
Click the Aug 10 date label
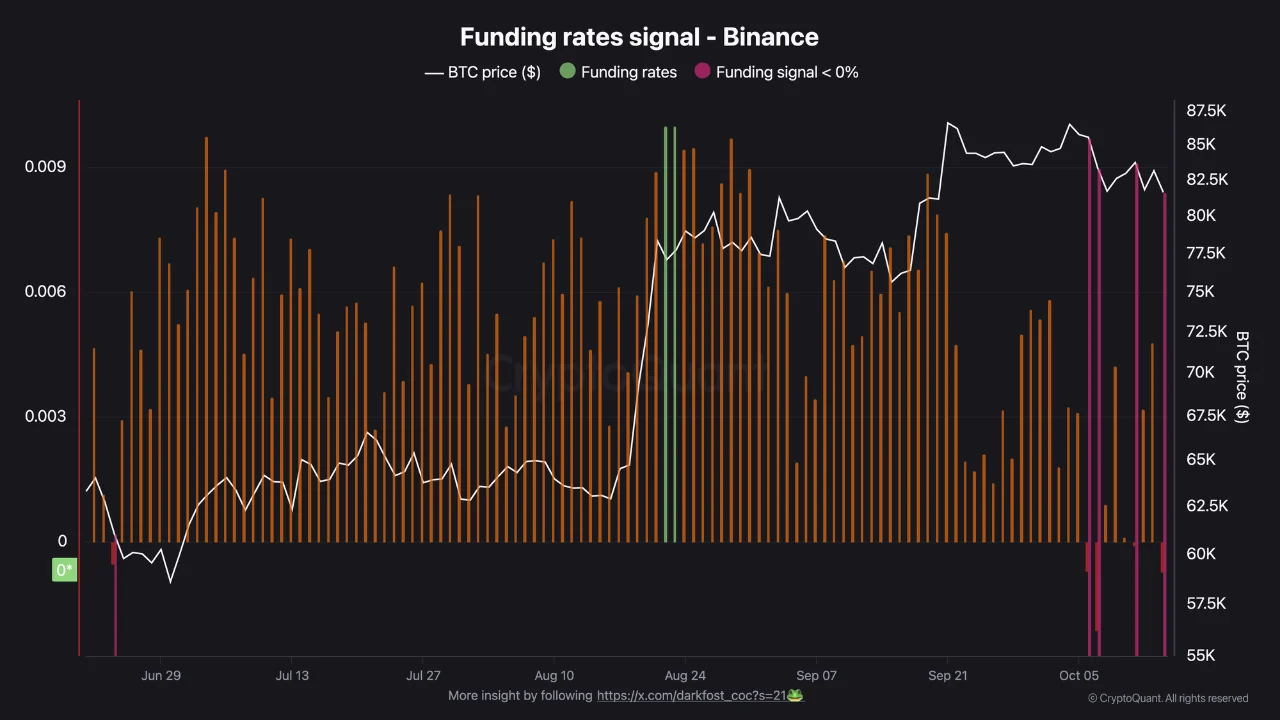[x=554, y=676]
